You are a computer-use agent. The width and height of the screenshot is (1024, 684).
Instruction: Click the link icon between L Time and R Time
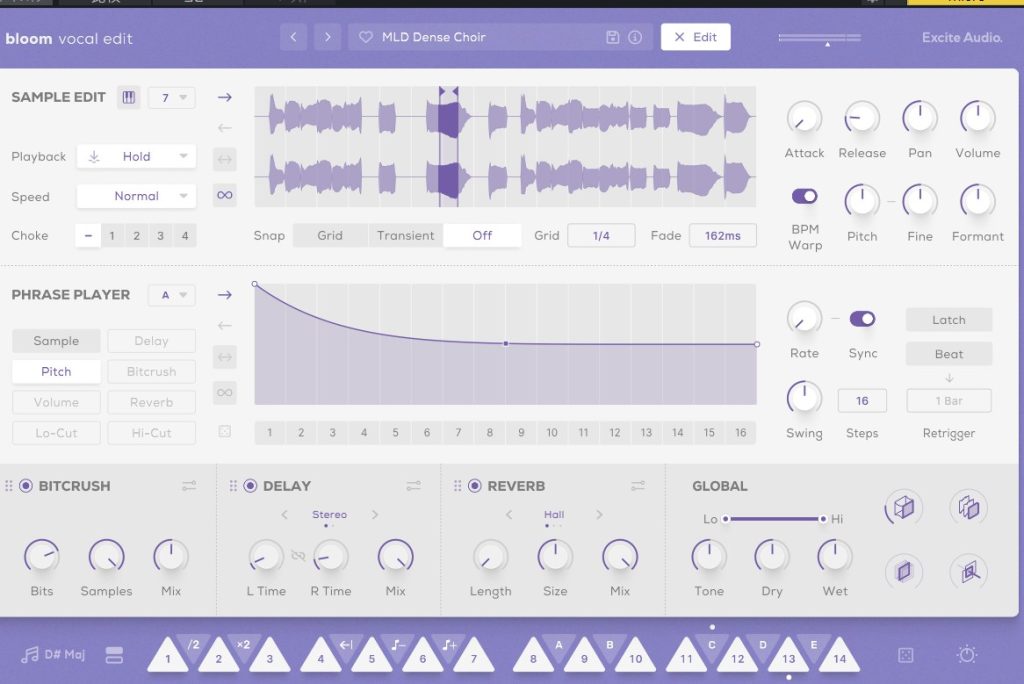pos(297,556)
